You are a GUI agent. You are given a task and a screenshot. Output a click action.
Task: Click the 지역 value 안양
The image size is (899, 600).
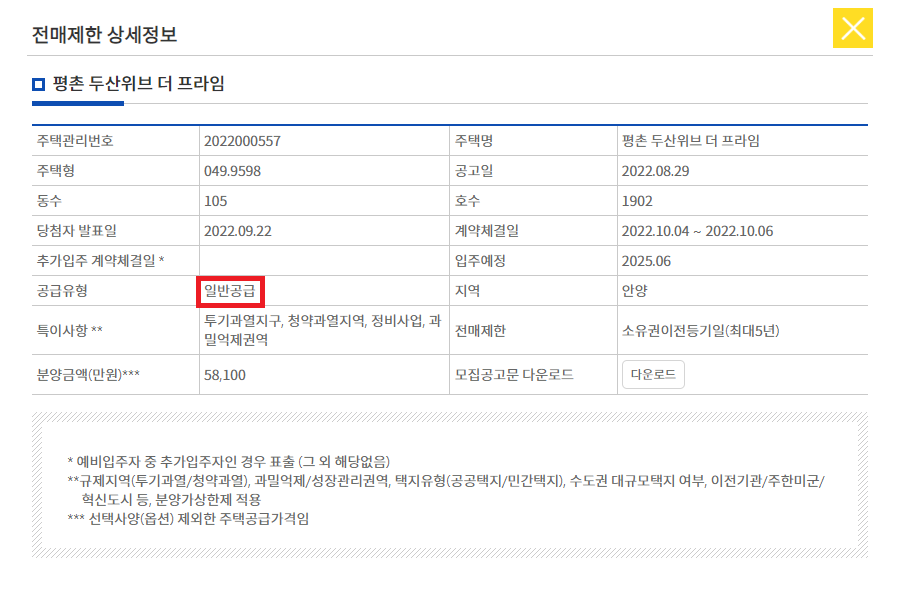coord(635,291)
